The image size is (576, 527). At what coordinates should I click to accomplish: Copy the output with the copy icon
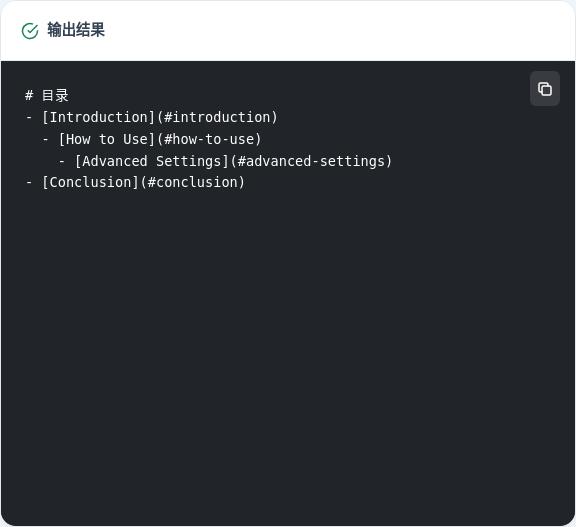pos(544,89)
